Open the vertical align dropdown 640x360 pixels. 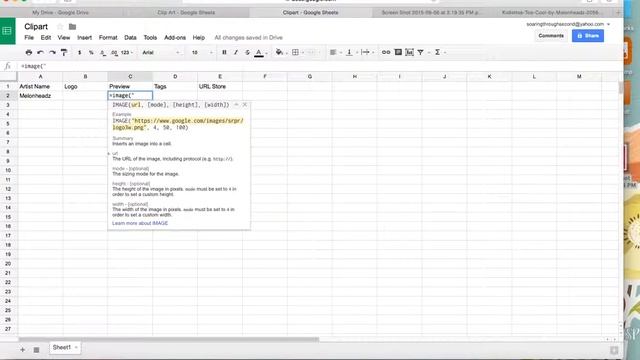tap(351, 52)
